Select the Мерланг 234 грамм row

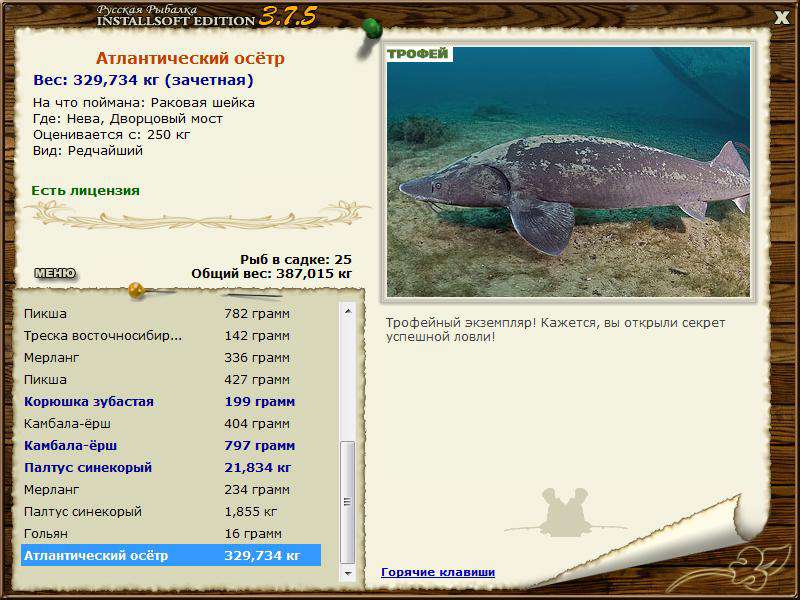tap(171, 489)
